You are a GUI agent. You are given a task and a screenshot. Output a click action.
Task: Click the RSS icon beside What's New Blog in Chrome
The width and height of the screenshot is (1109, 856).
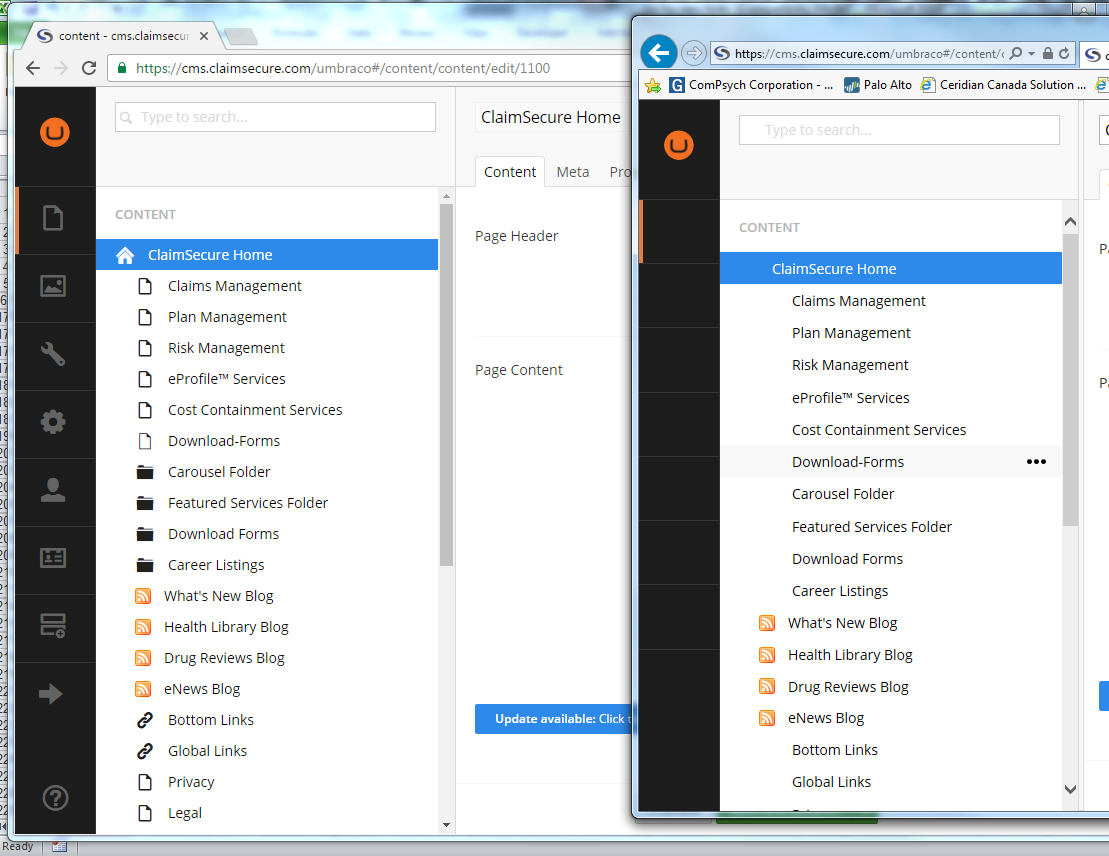(143, 596)
